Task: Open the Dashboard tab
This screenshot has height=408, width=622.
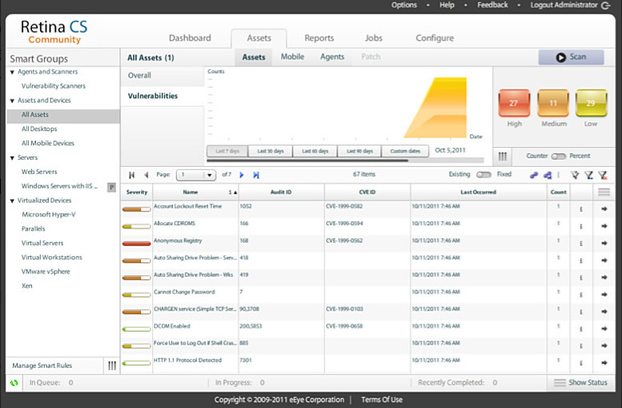Action: (x=190, y=38)
